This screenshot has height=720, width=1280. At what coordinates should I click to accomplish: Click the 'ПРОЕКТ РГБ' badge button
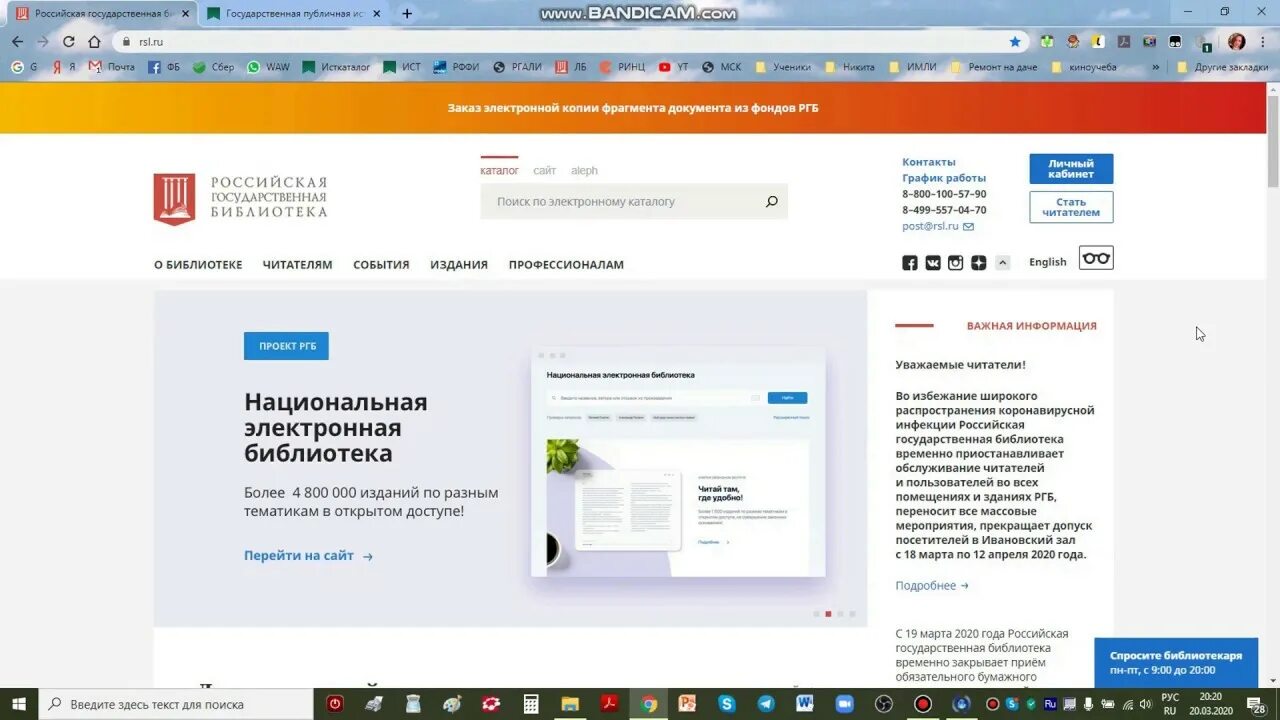point(286,346)
